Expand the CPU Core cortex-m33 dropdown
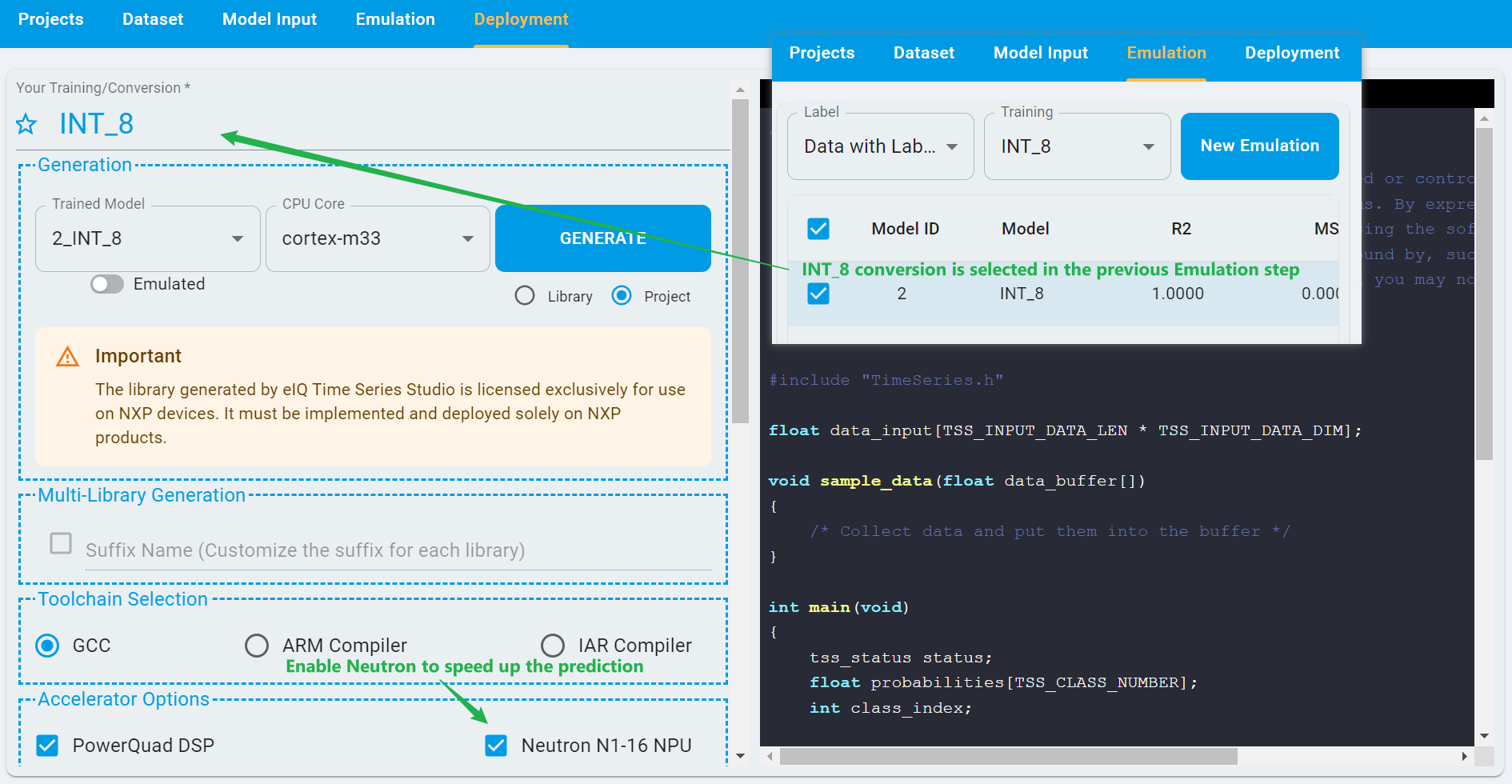Screen dimensions: 1512x784 point(378,238)
